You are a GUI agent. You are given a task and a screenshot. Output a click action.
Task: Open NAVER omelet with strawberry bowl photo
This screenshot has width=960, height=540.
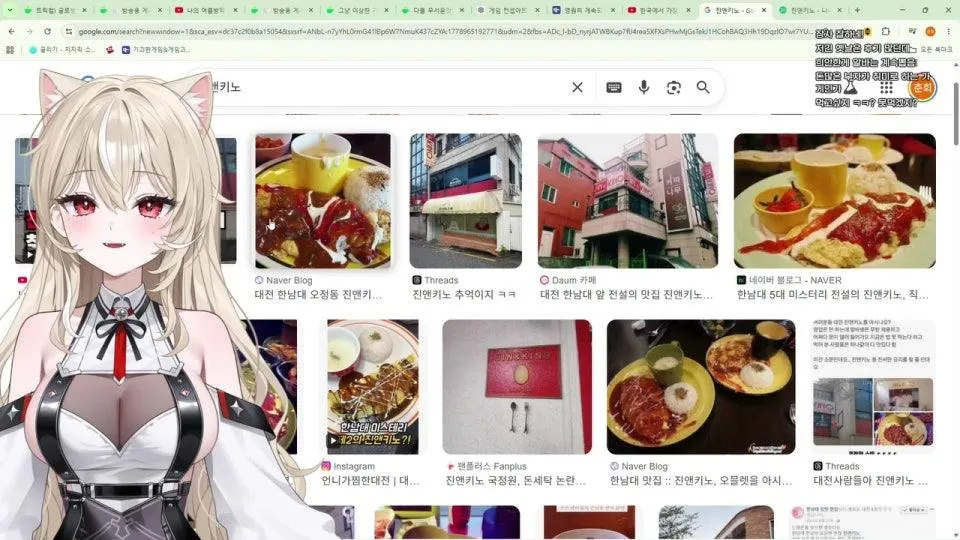tap(834, 201)
